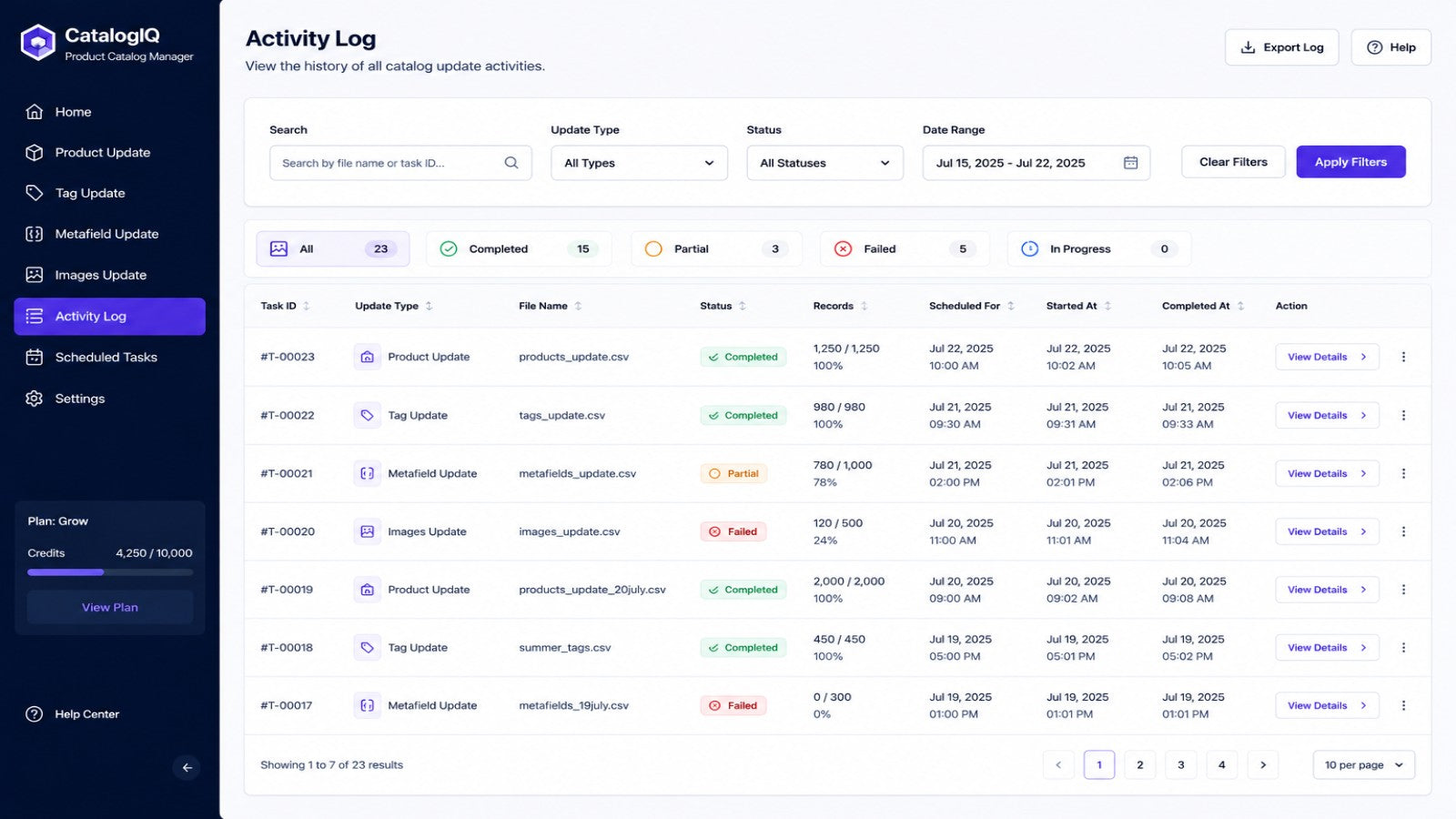
Task: Click the CatalogIQ hexagon logo
Action: pos(38,43)
